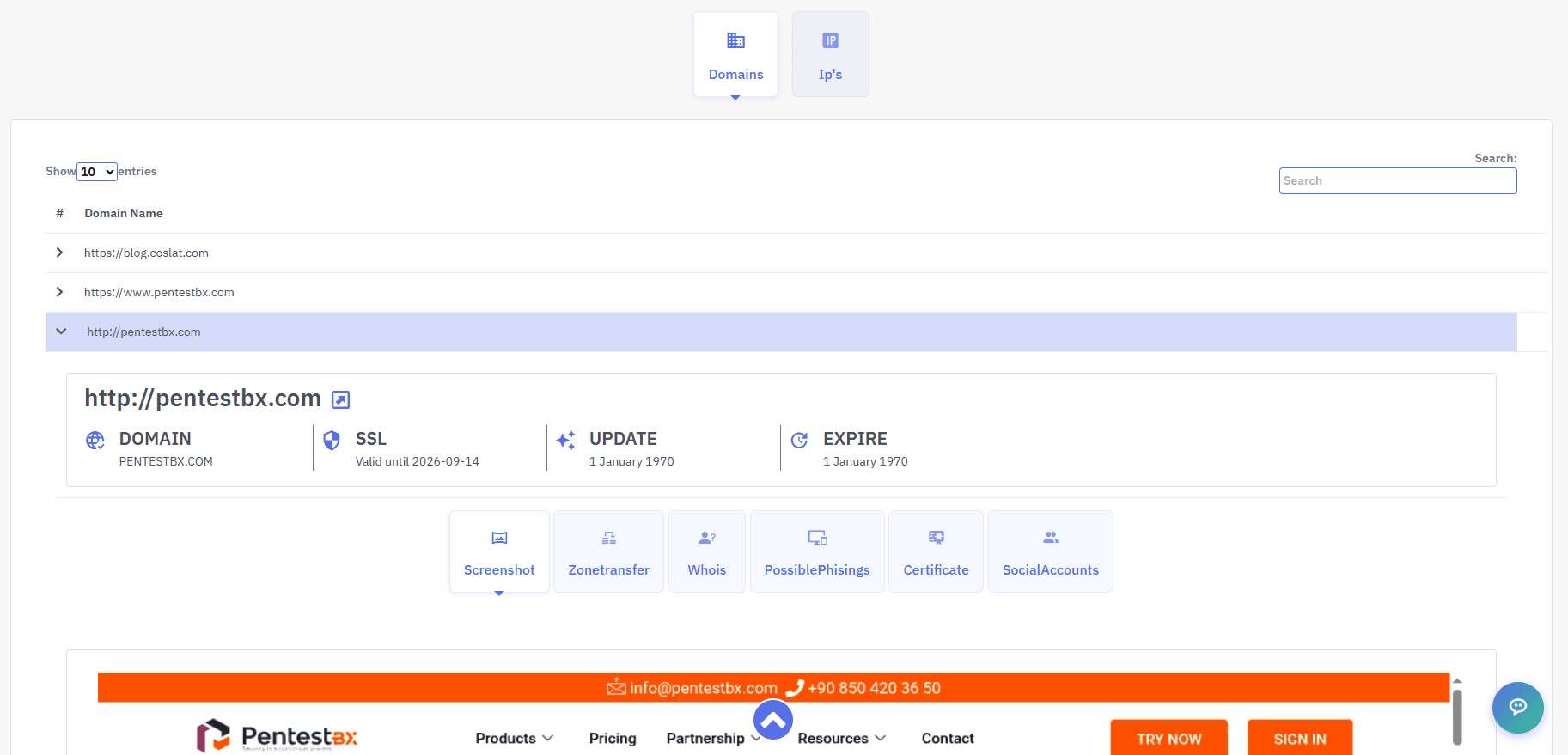Click the SSL shield icon

click(332, 441)
